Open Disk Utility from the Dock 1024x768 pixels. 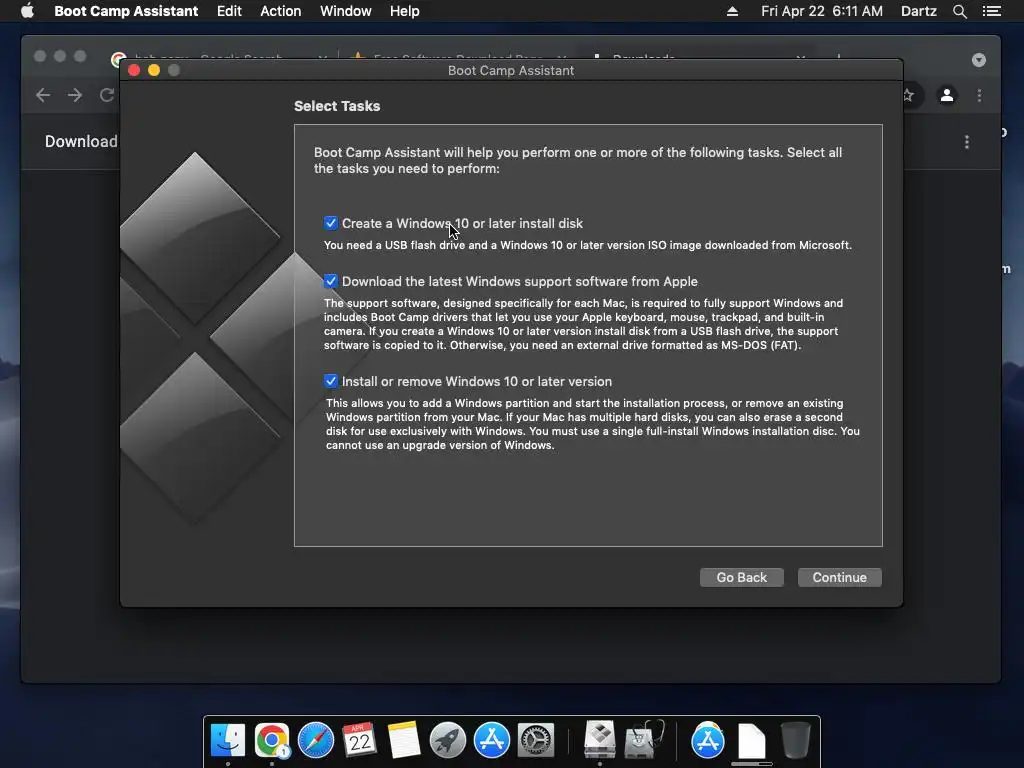(x=644, y=739)
